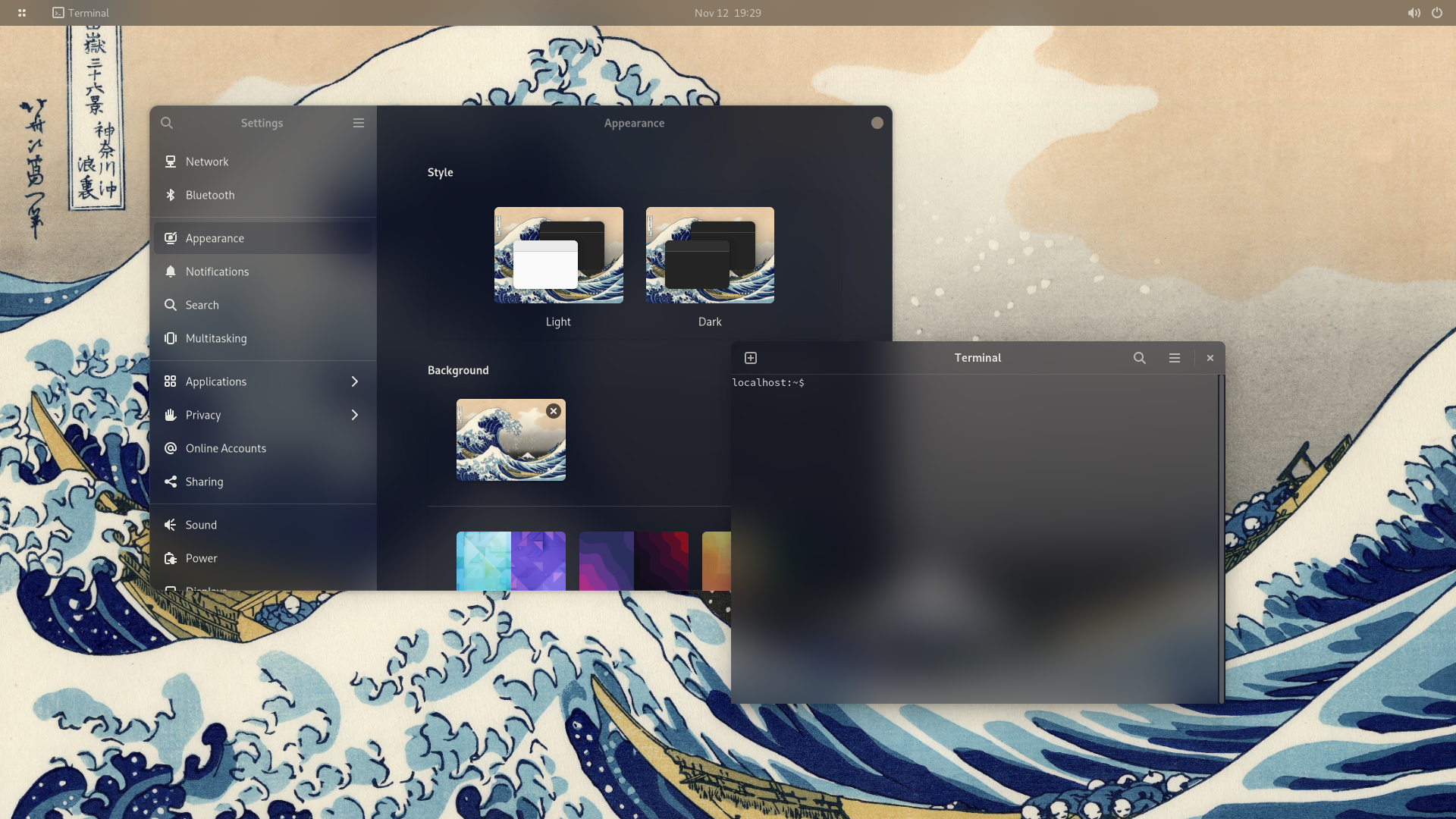Open Notifications settings
The image size is (1456, 819).
pos(263,271)
